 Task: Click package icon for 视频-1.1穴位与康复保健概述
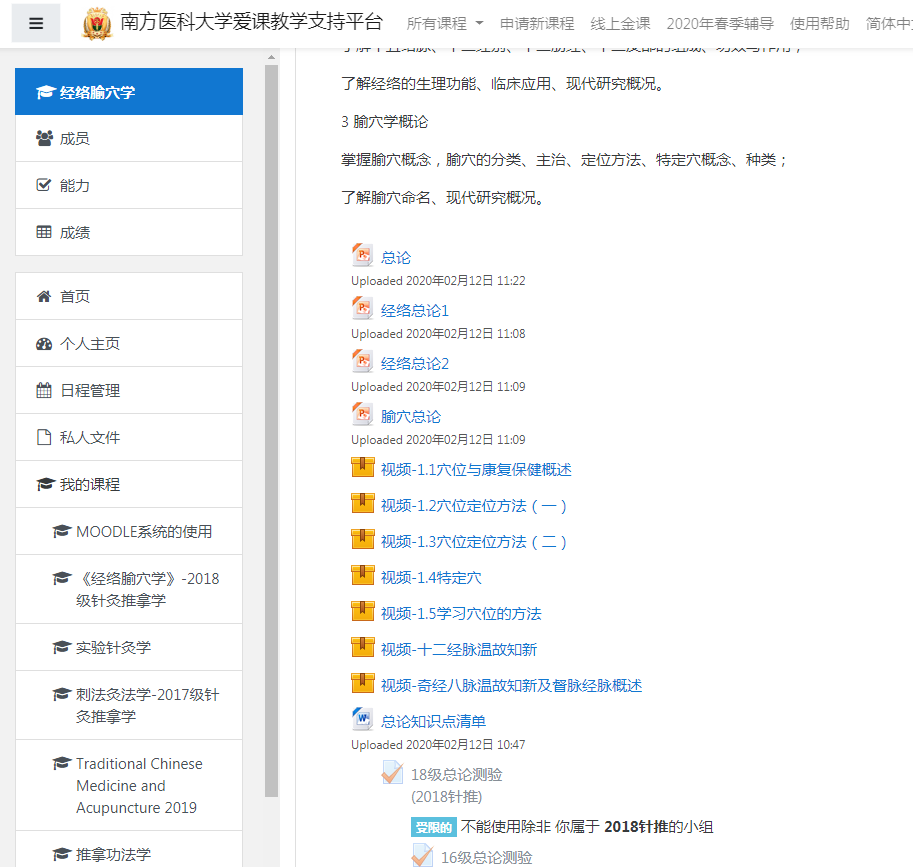coord(362,468)
